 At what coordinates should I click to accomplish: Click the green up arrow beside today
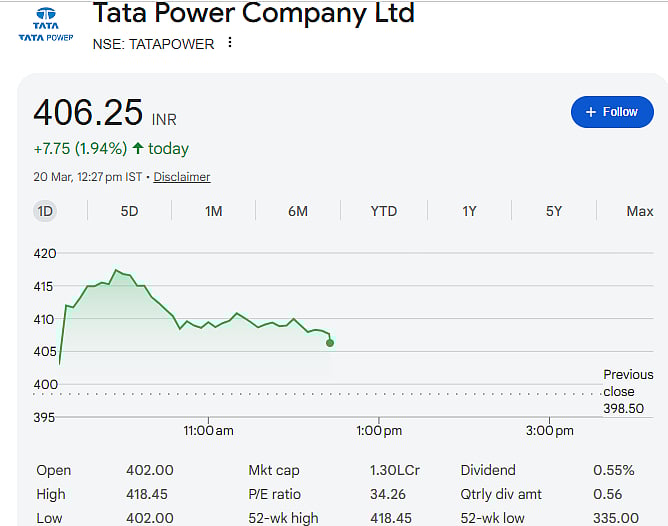(x=137, y=149)
